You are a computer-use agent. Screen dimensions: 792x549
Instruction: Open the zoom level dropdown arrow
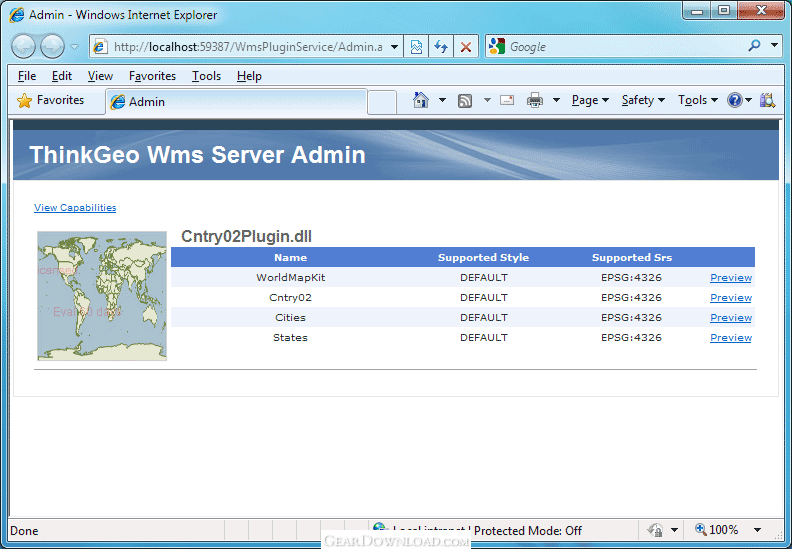757,530
